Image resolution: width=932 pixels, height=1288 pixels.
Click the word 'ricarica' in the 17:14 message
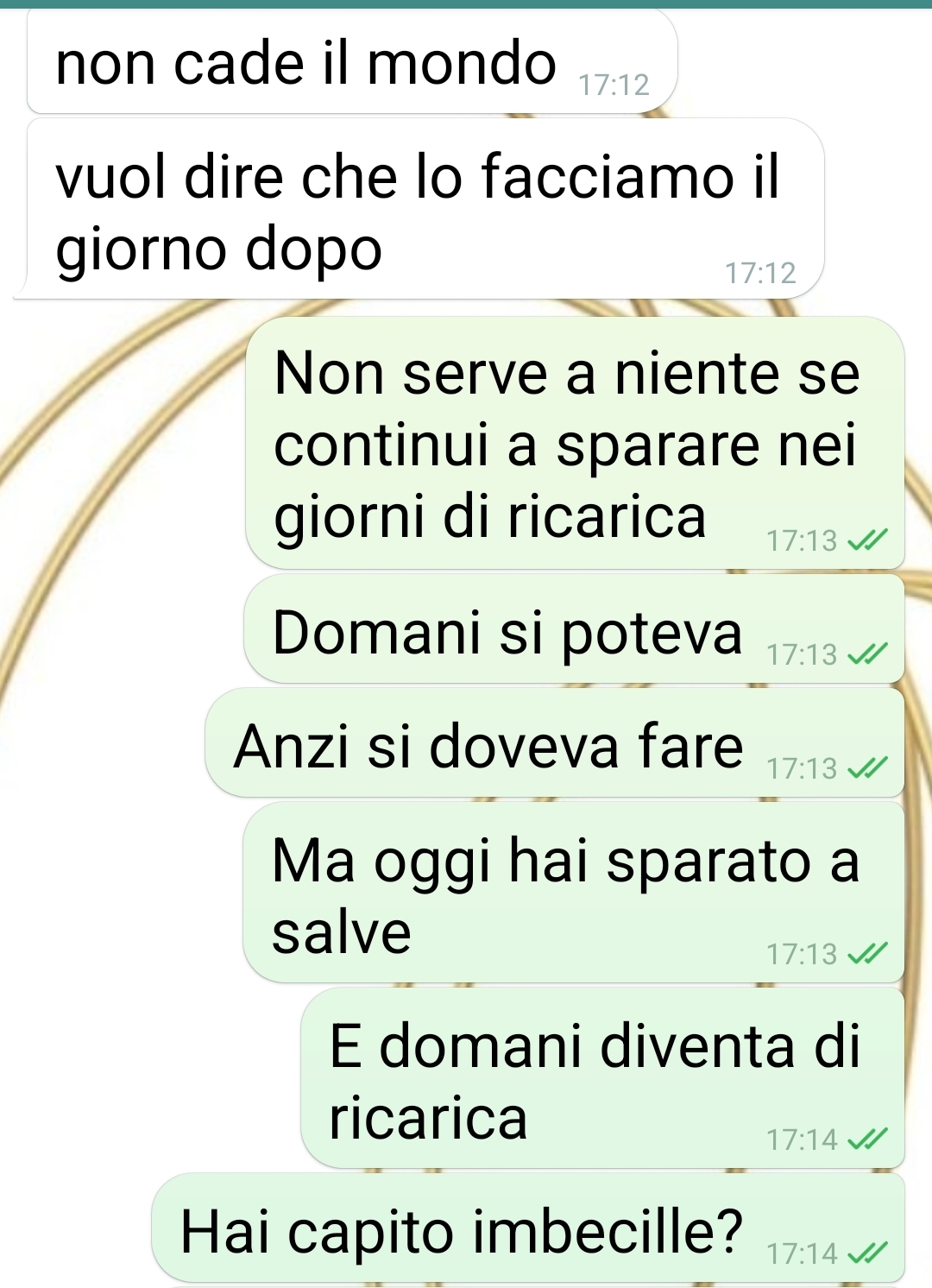coord(428,1118)
